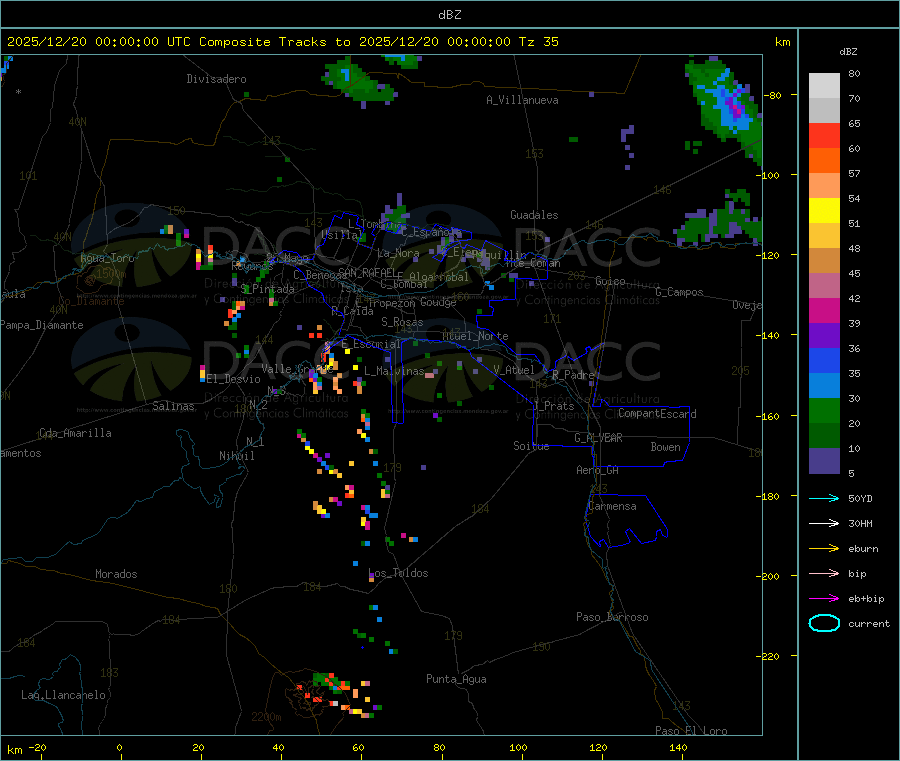This screenshot has height=761, width=900.
Task: Click the Punta_Agua map label
Action: (456, 679)
